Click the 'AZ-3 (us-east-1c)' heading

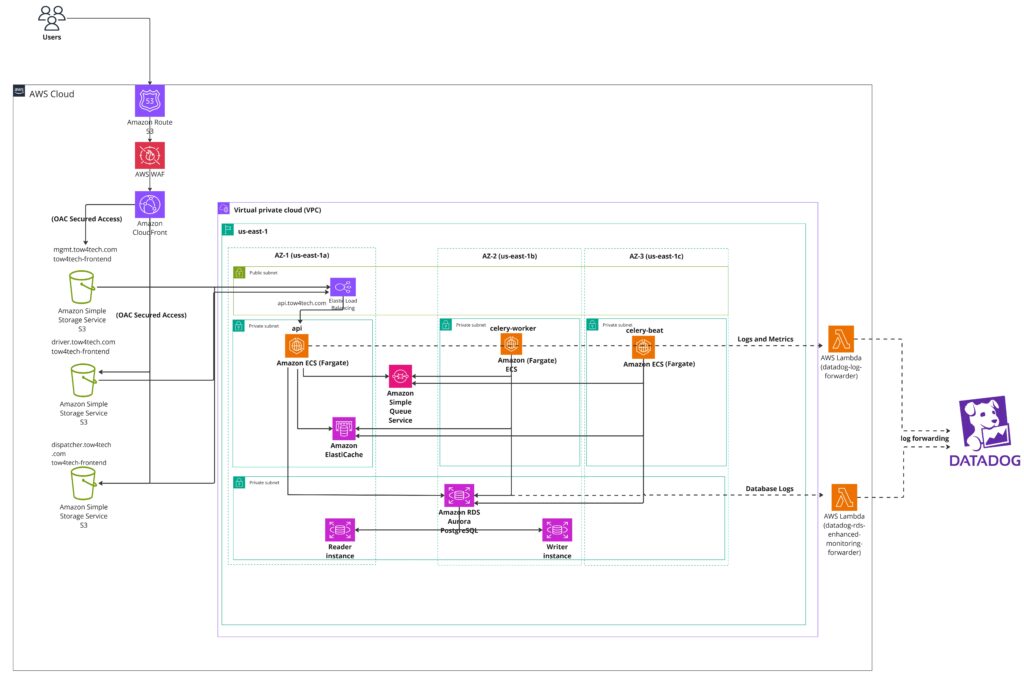click(x=656, y=256)
